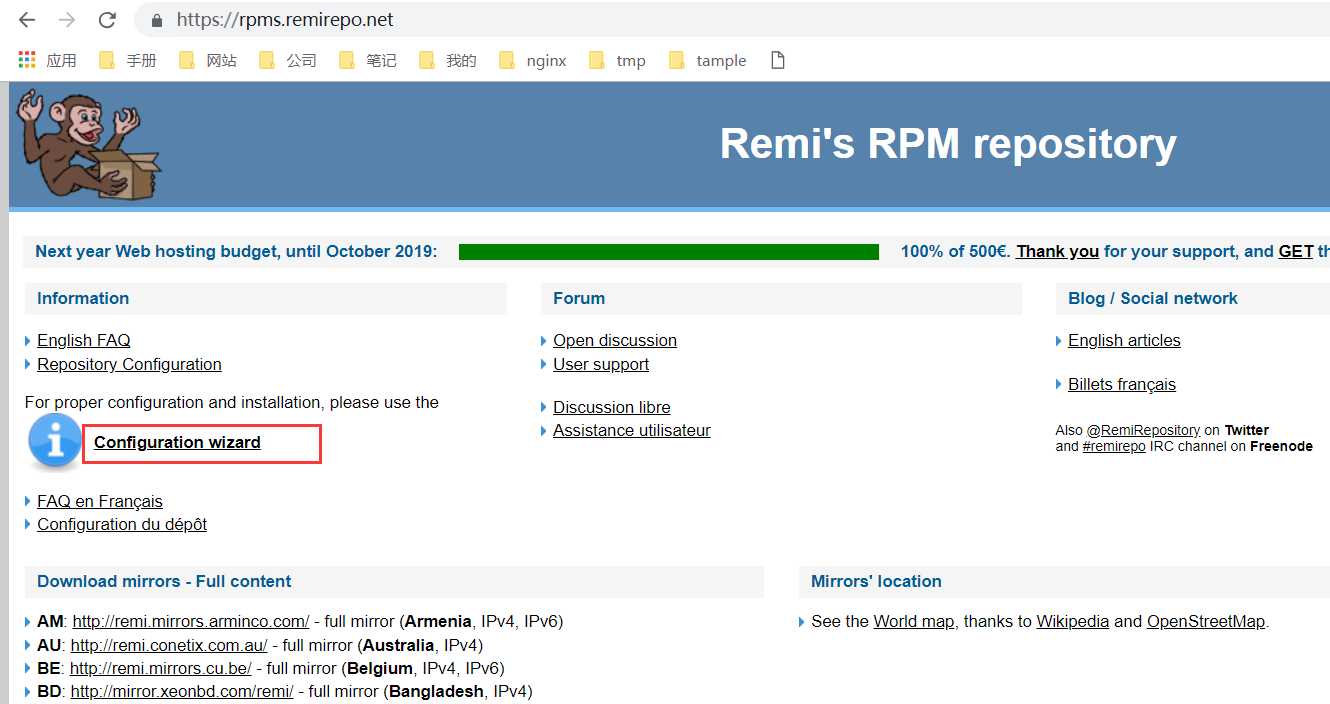Click the Next year Web hosting budget text
Image resolution: width=1330 pixels, height=704 pixels.
[236, 251]
